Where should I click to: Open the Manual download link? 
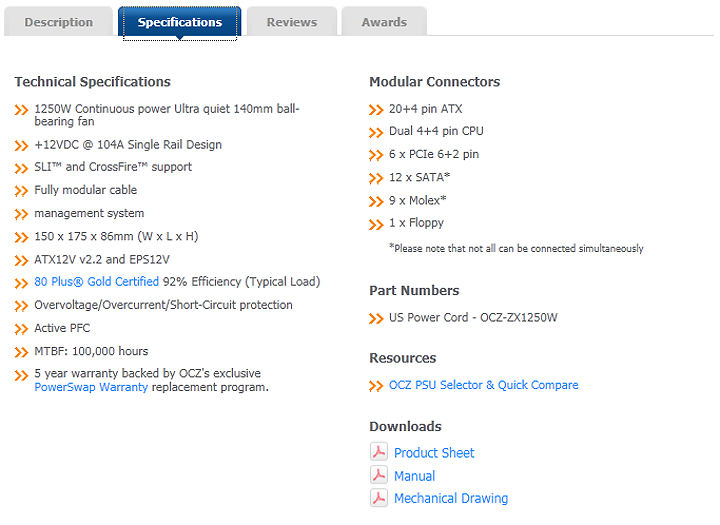click(414, 476)
